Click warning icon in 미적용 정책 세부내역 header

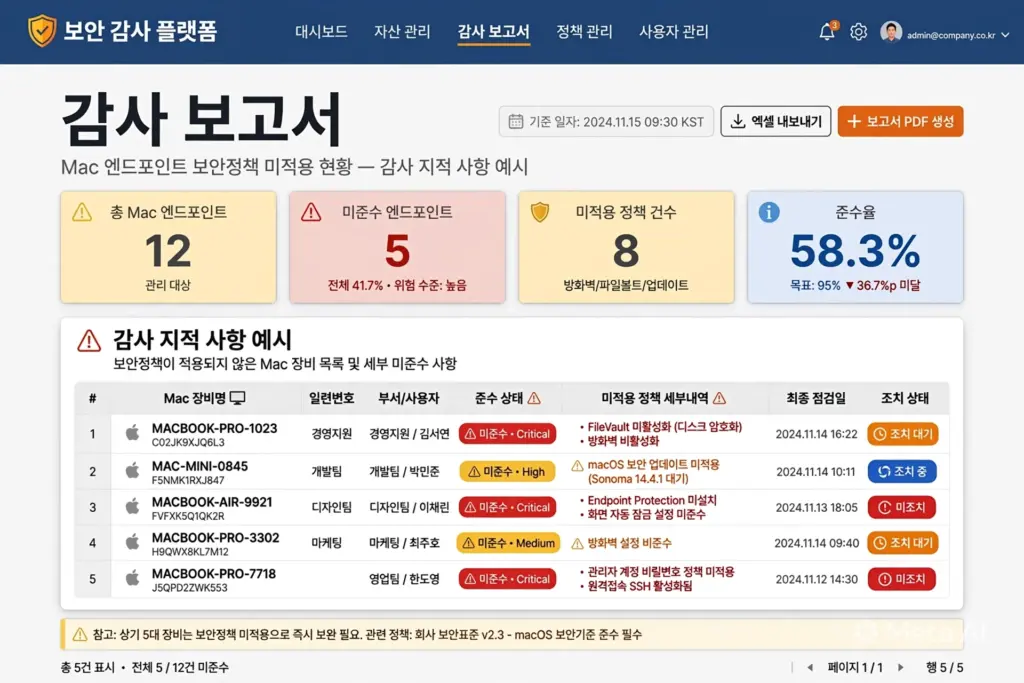(719, 398)
